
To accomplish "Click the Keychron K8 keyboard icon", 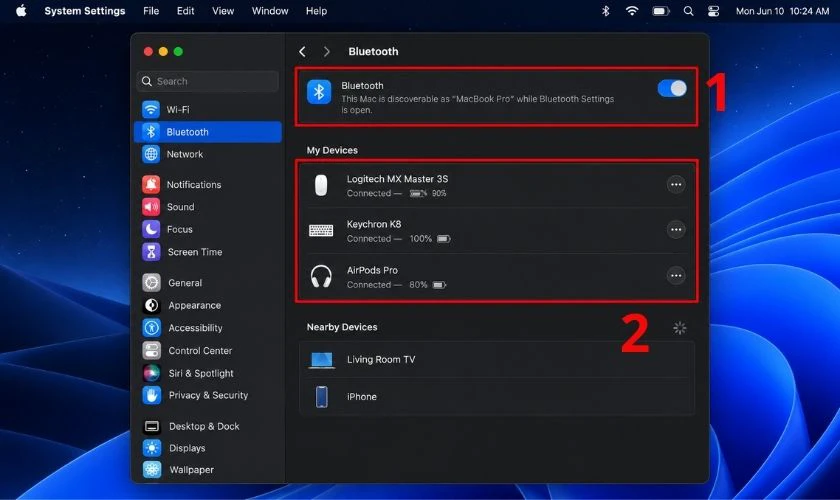I will 321,230.
